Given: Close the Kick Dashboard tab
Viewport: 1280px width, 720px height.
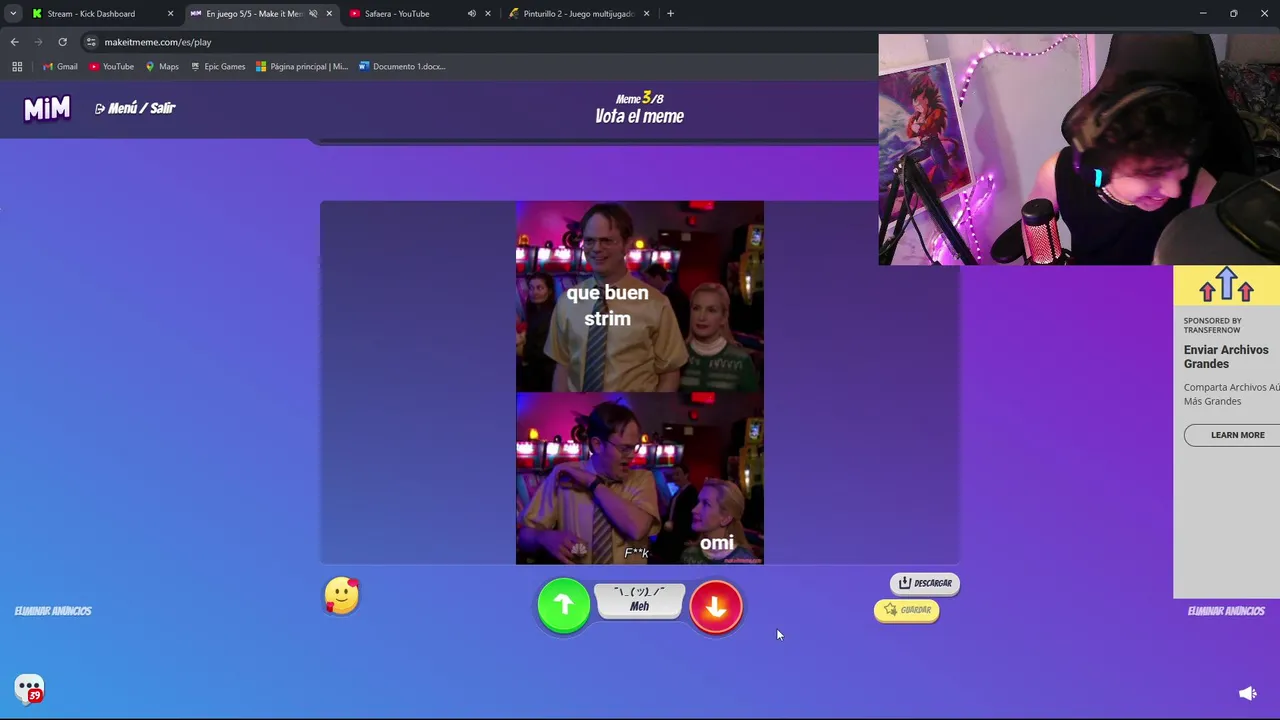Looking at the screenshot, I should click(170, 14).
